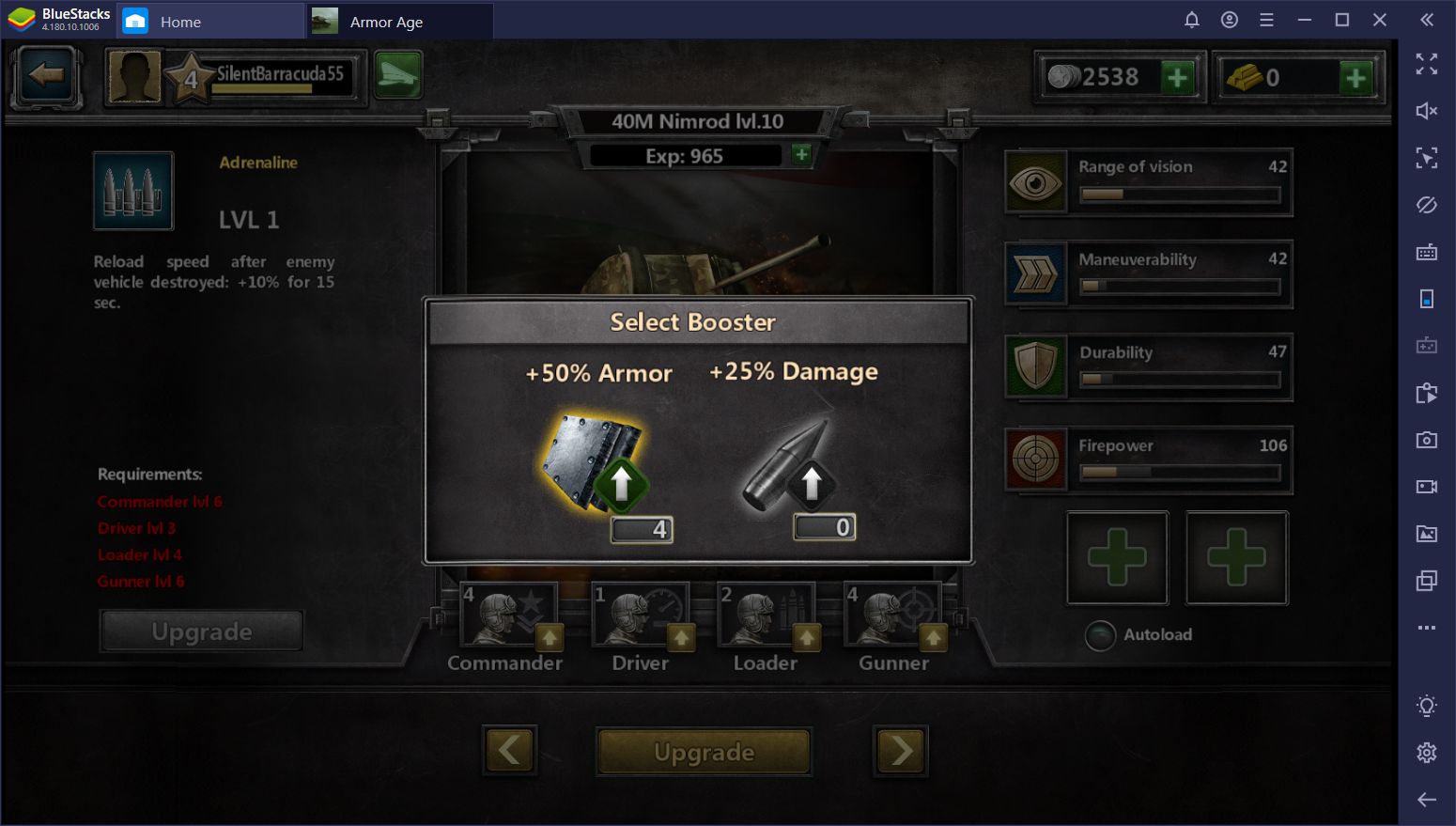Open the Gunner crew slot
The width and height of the screenshot is (1456, 826).
coord(895,616)
